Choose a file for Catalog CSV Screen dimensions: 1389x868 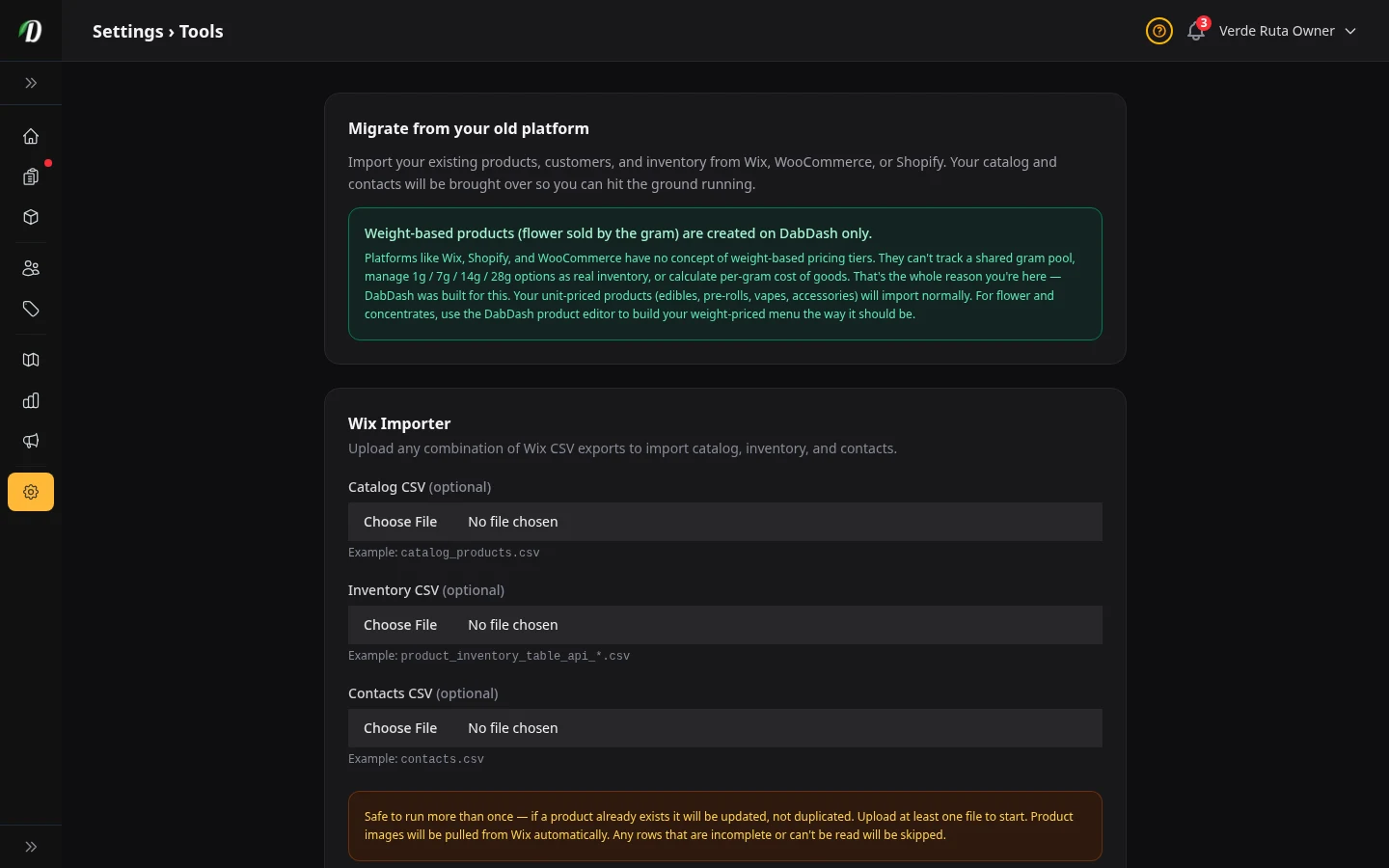(400, 522)
